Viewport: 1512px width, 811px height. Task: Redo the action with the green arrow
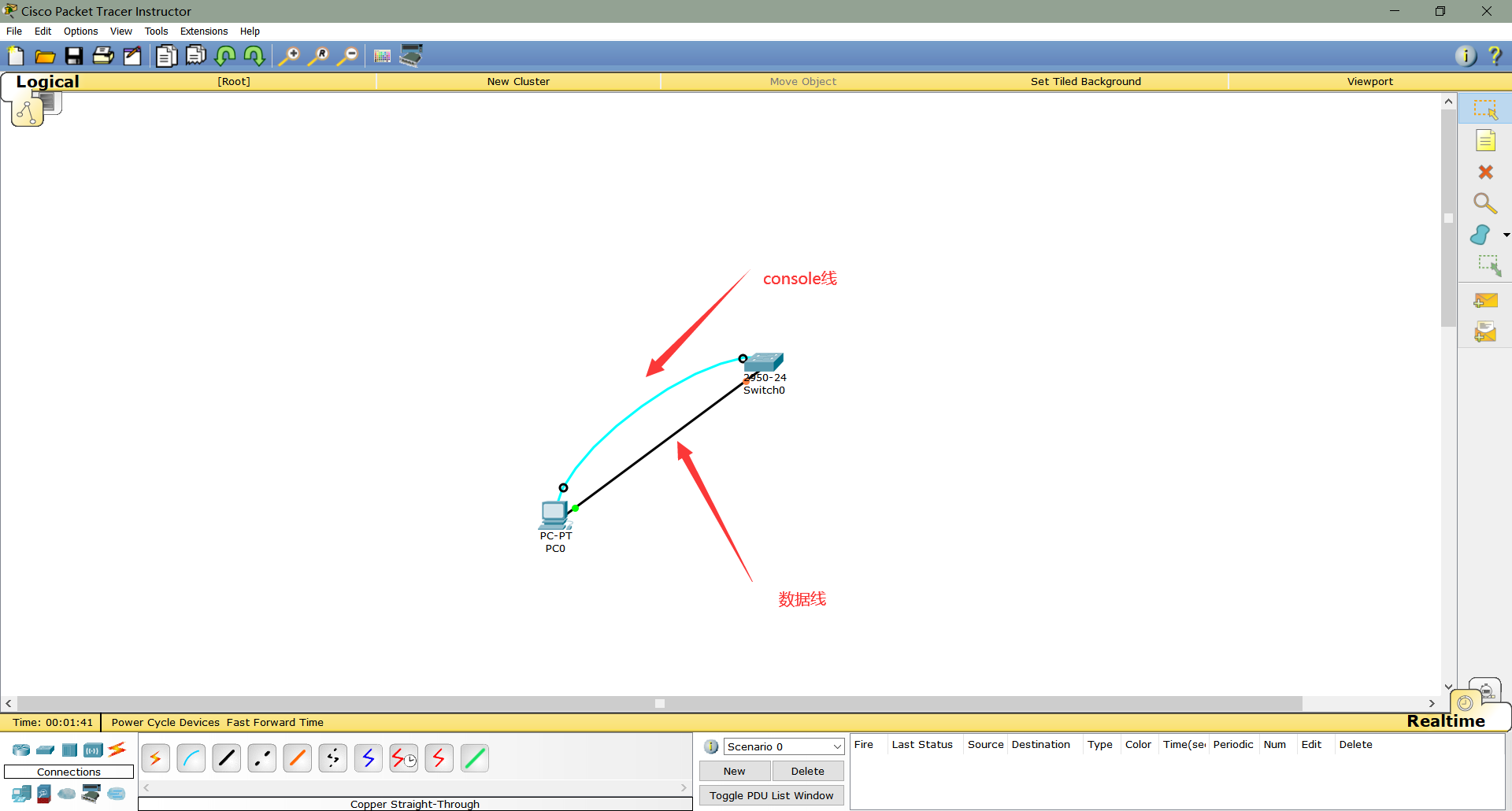tap(254, 56)
